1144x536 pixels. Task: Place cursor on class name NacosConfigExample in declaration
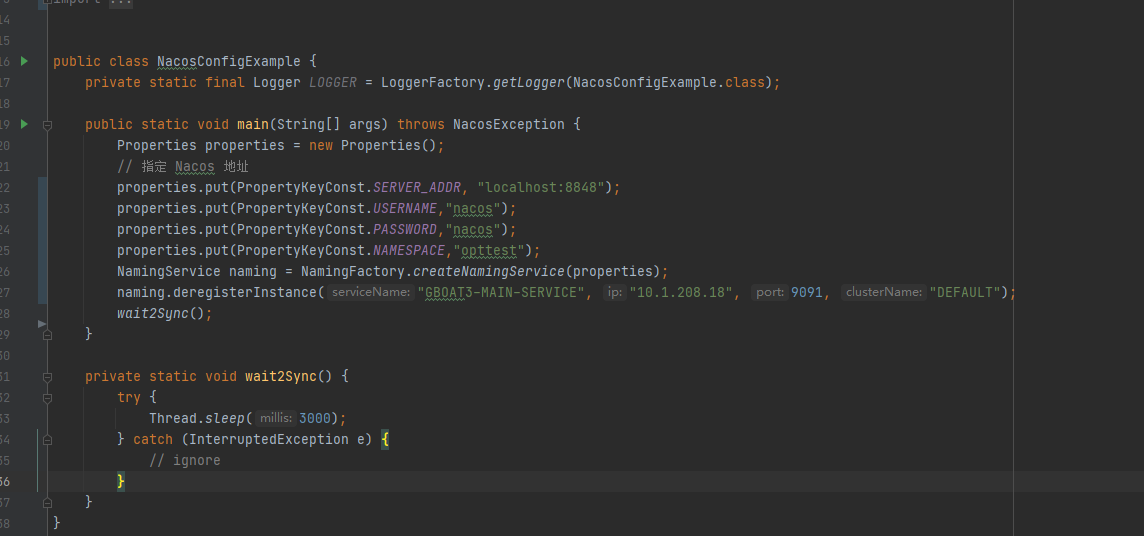click(228, 61)
